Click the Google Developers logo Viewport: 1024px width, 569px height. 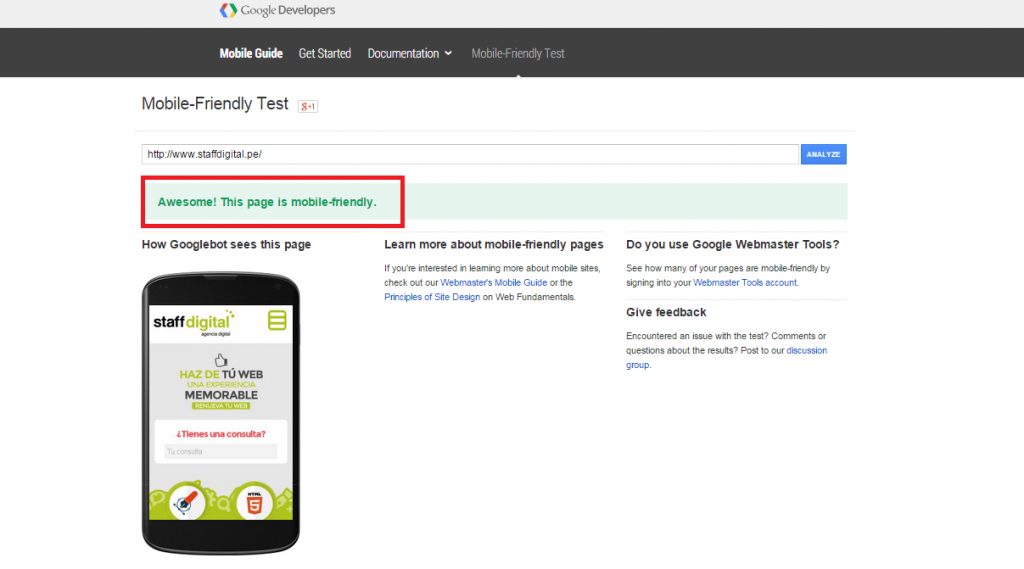pos(278,10)
